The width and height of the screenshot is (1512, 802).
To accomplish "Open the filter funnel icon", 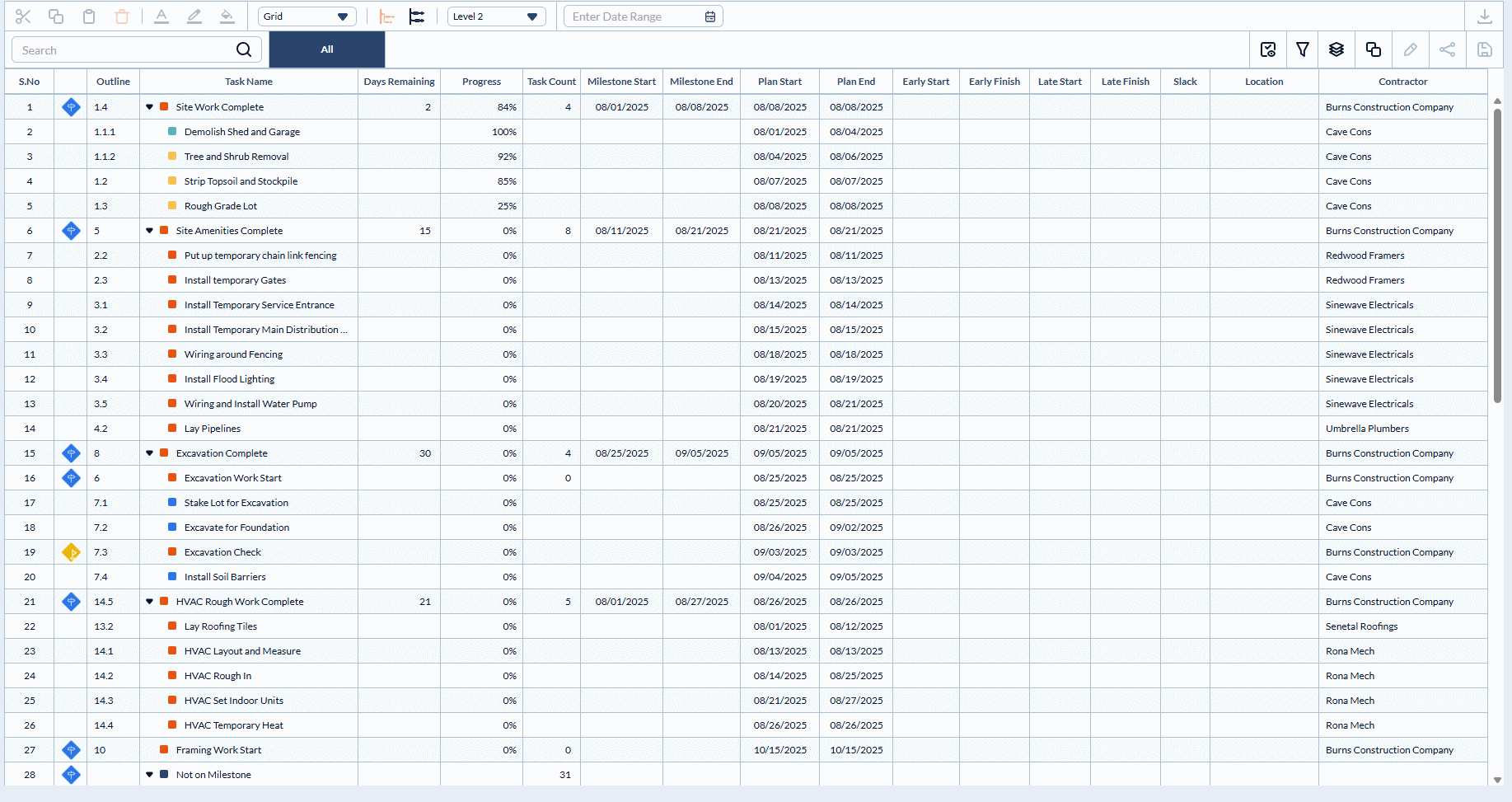I will pyautogui.click(x=1303, y=49).
